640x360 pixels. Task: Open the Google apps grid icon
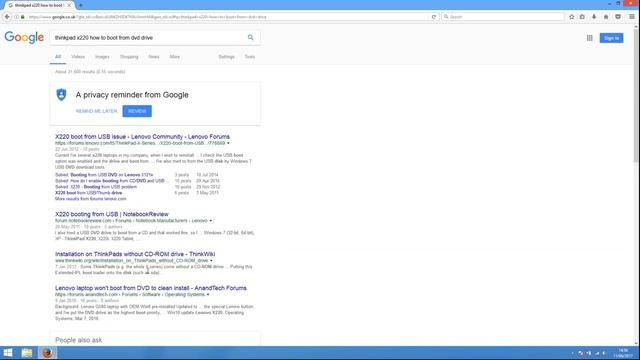coord(589,38)
